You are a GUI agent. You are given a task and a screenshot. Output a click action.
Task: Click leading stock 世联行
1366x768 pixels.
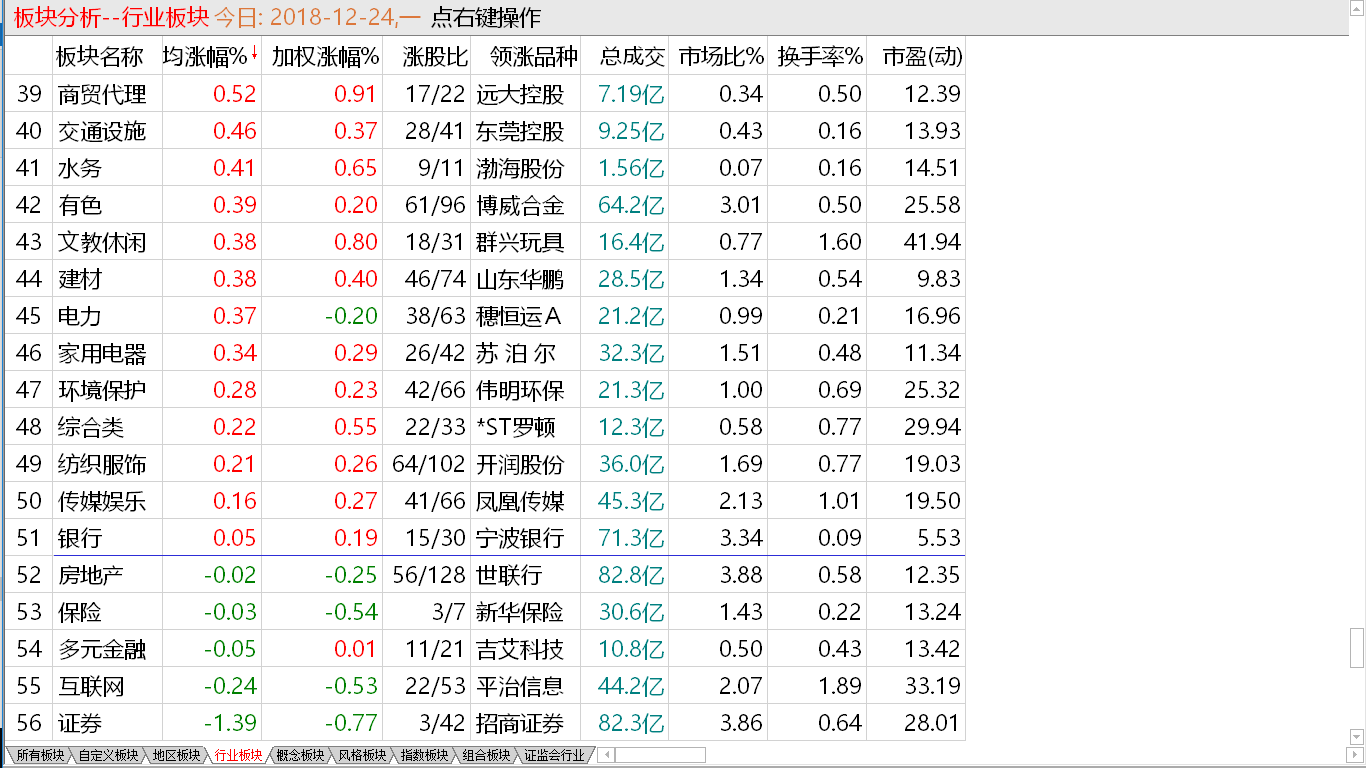pos(509,575)
